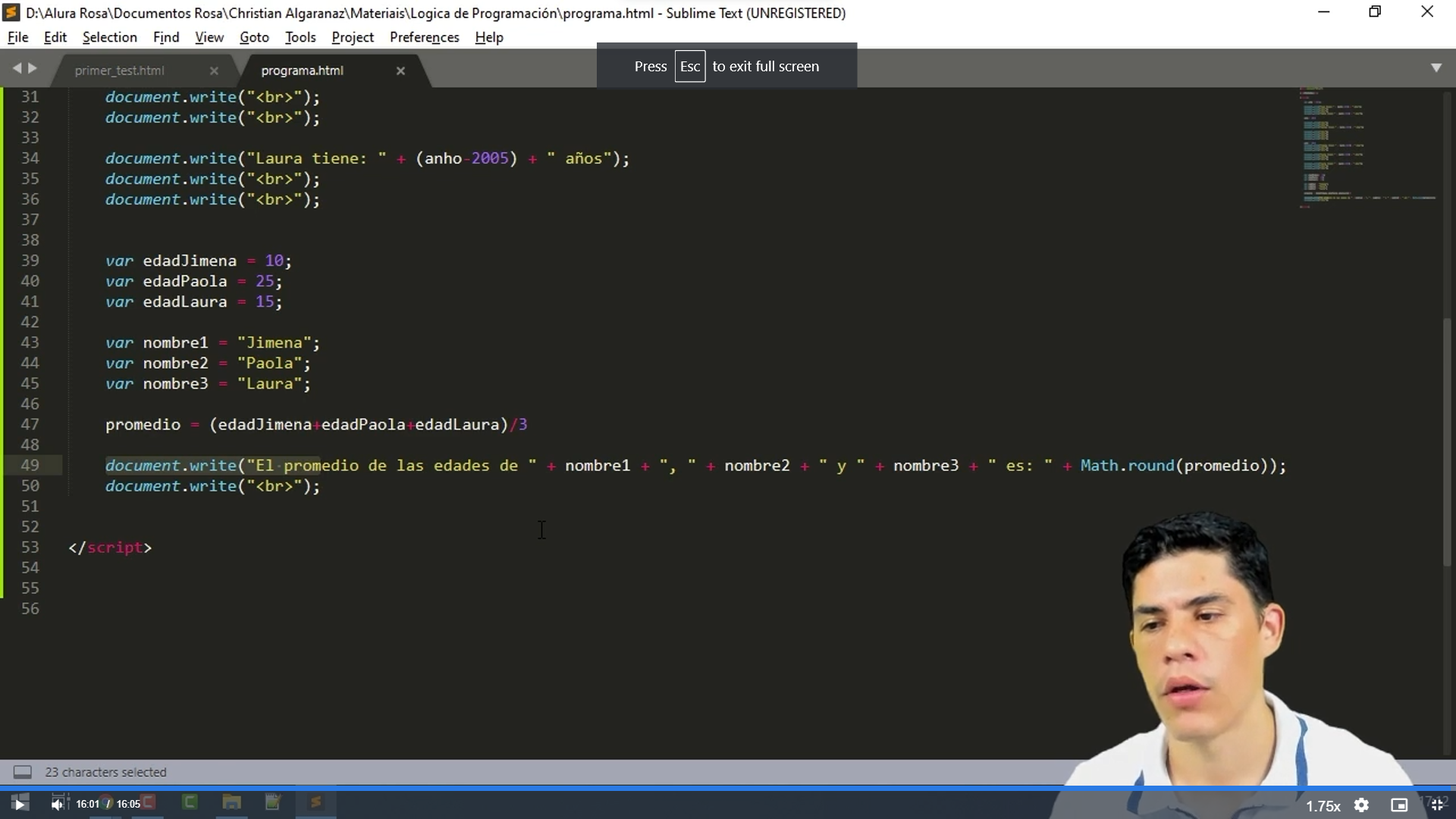The image size is (1456, 819).
Task: Click the promedio variable on line 47
Action: (143, 425)
